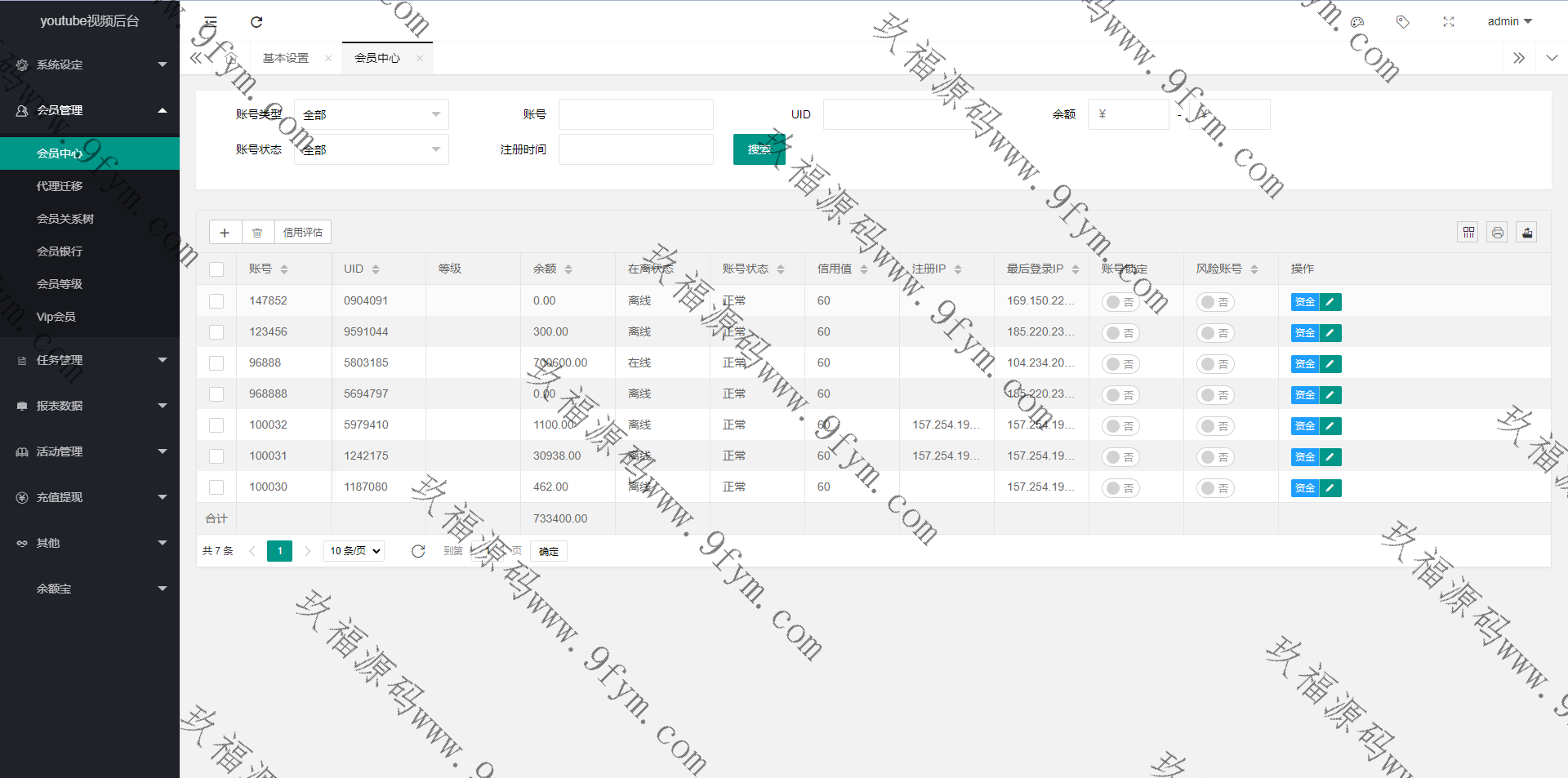Screen dimensions: 1568x778
Task: Click the green 搜索 search button
Action: [759, 149]
